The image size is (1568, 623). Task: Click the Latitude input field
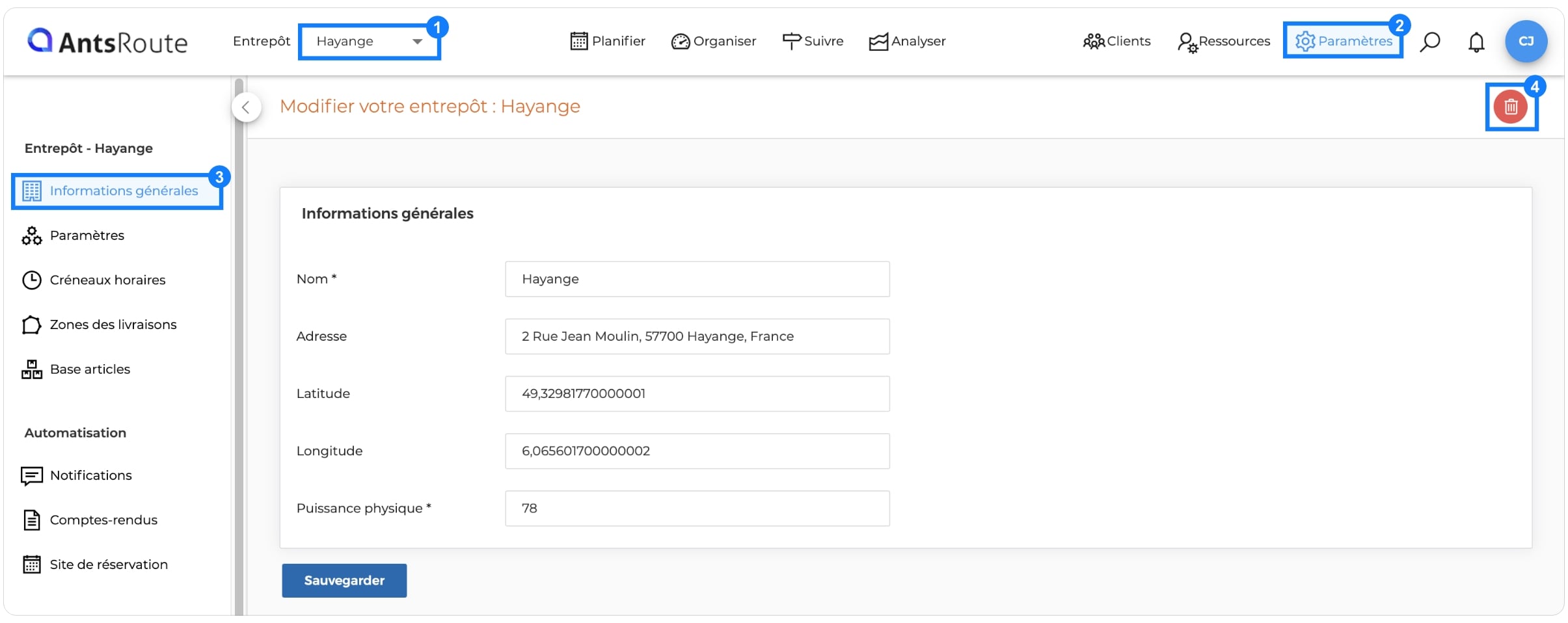(x=697, y=393)
